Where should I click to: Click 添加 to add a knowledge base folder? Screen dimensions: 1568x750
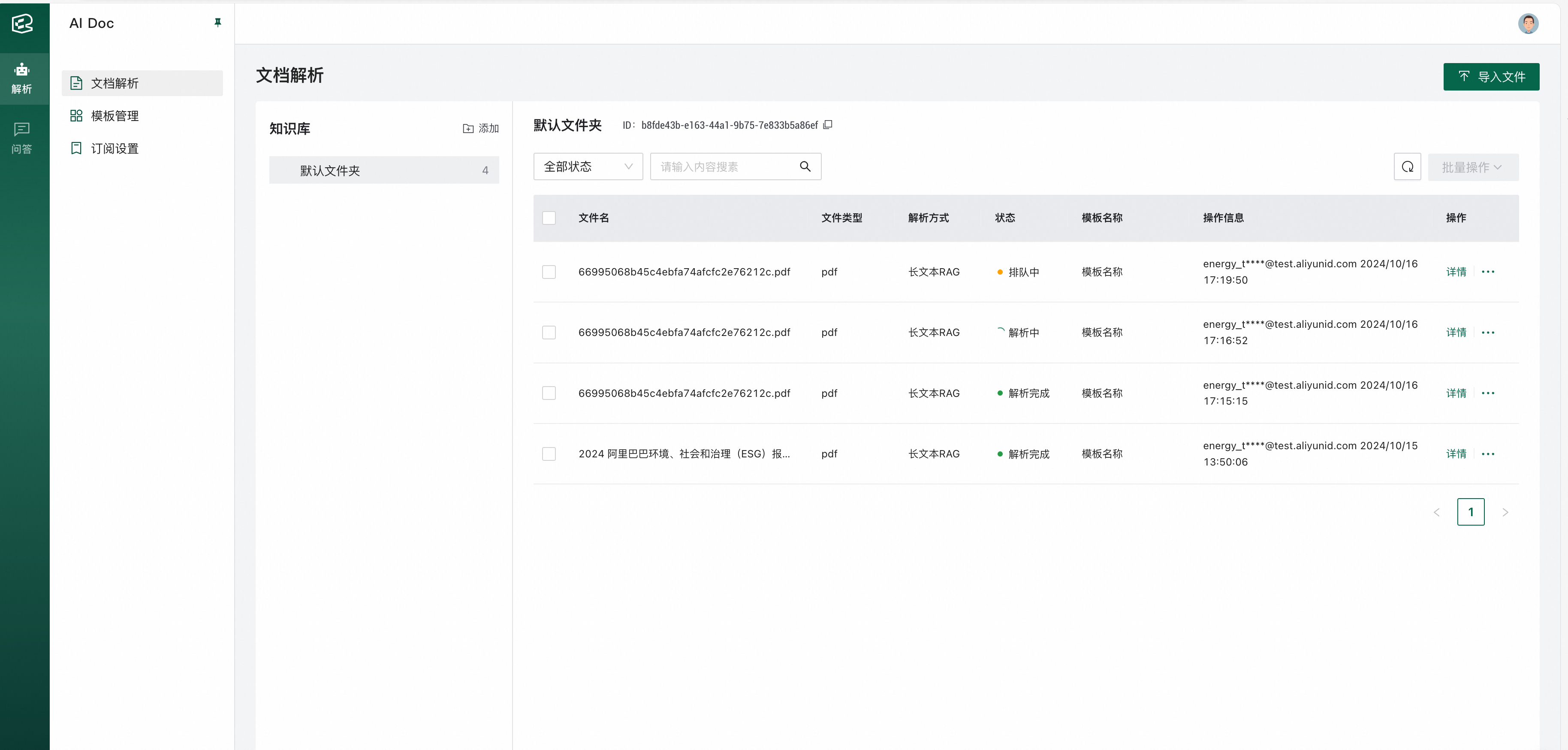pyautogui.click(x=481, y=128)
